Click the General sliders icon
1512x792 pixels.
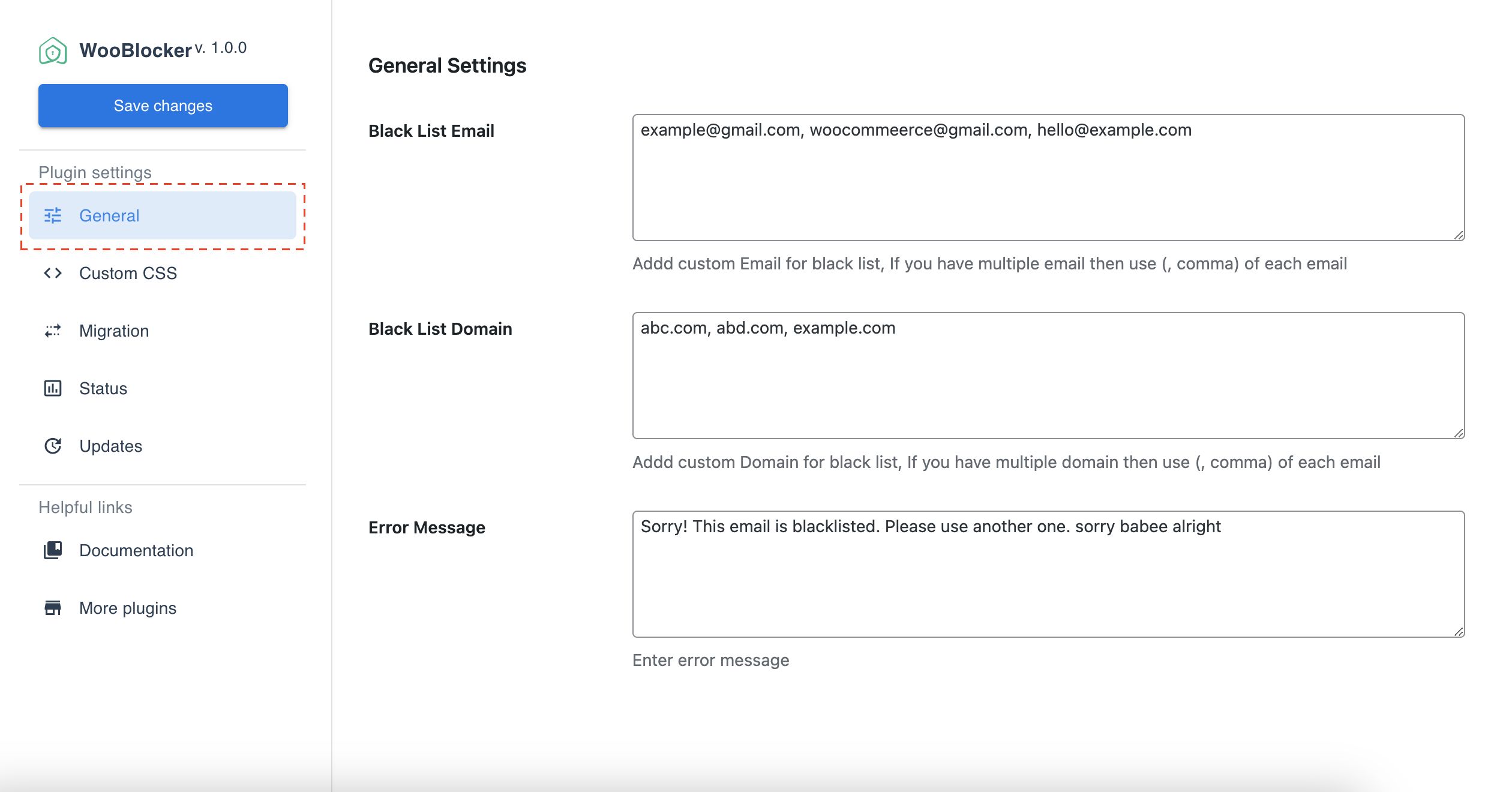(x=53, y=215)
